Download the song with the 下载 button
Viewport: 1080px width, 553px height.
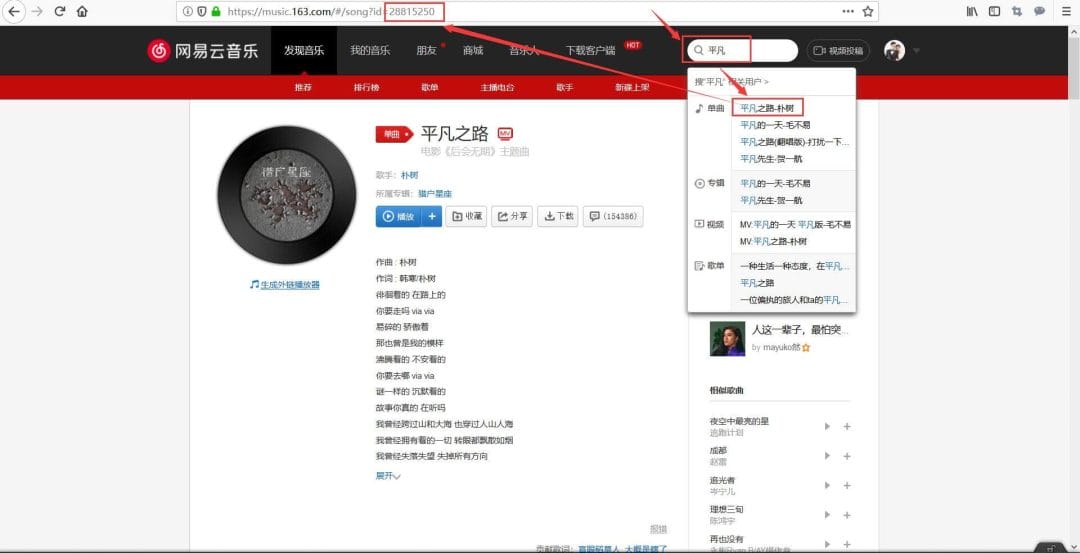point(559,216)
